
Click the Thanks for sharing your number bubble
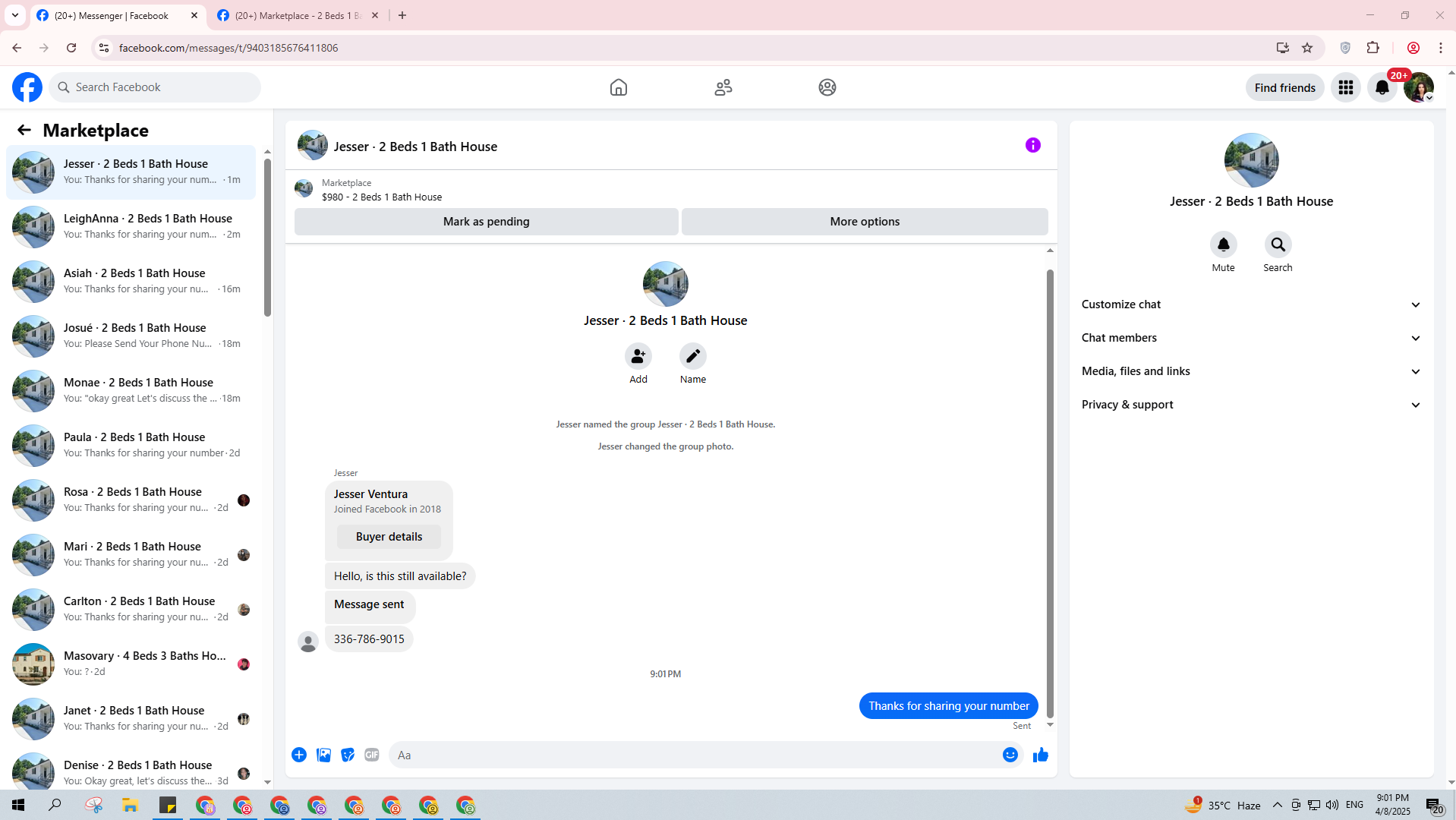[x=949, y=706]
